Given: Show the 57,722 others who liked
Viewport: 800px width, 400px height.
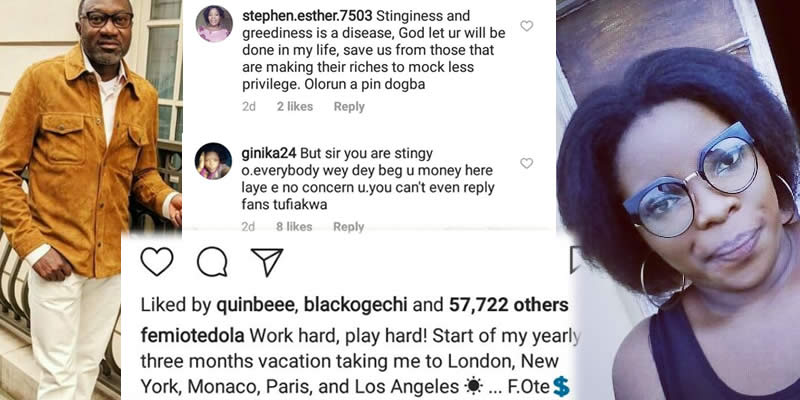Looking at the screenshot, I should pyautogui.click(x=510, y=305).
